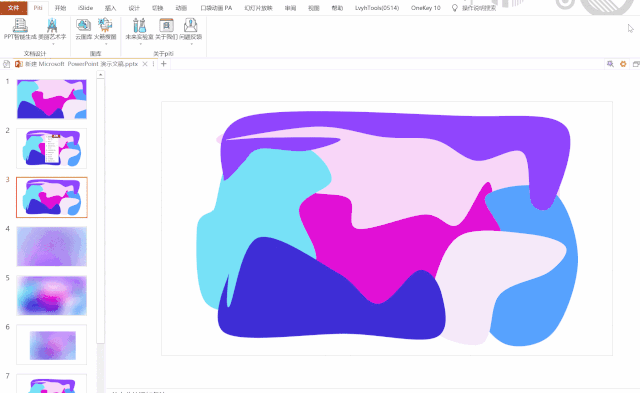Open the 文件 menu
The image size is (640, 393).
(x=13, y=8)
